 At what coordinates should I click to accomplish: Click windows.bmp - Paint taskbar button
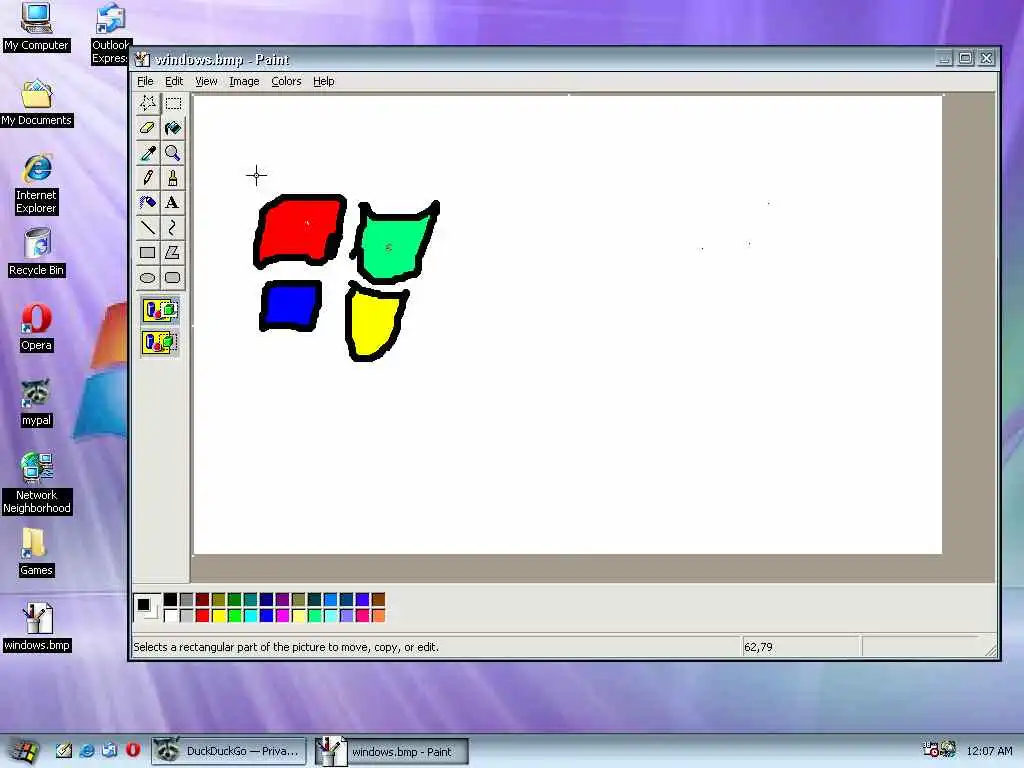[x=392, y=752]
